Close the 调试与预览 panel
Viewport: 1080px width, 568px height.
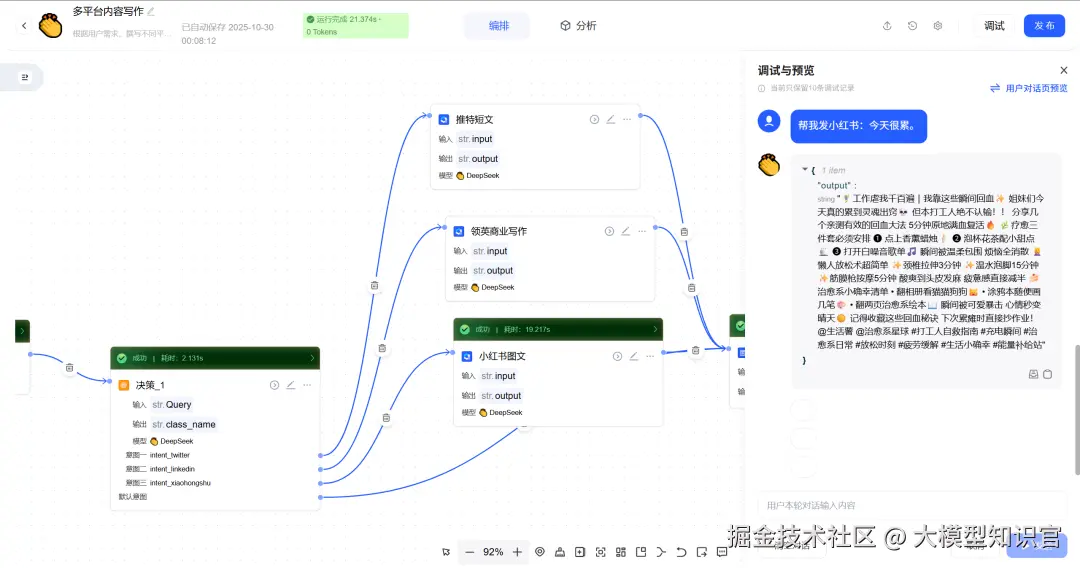[x=1063, y=70]
